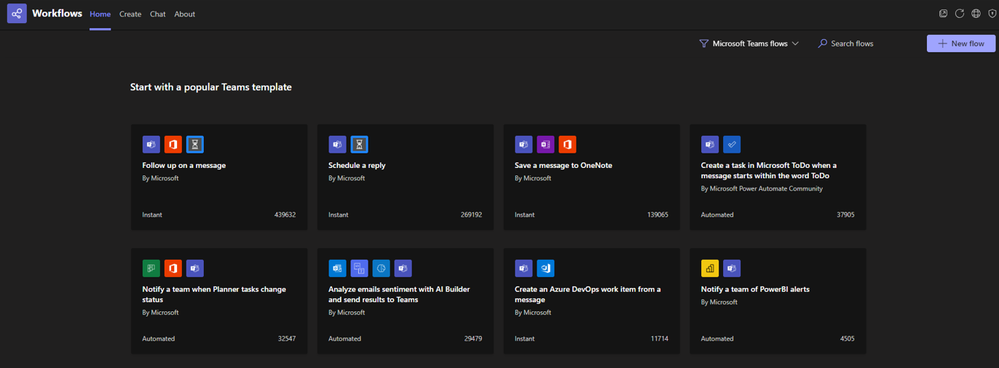Click the Outlook icon on Analyze emails card
Image resolution: width=999 pixels, height=368 pixels.
[x=337, y=268]
